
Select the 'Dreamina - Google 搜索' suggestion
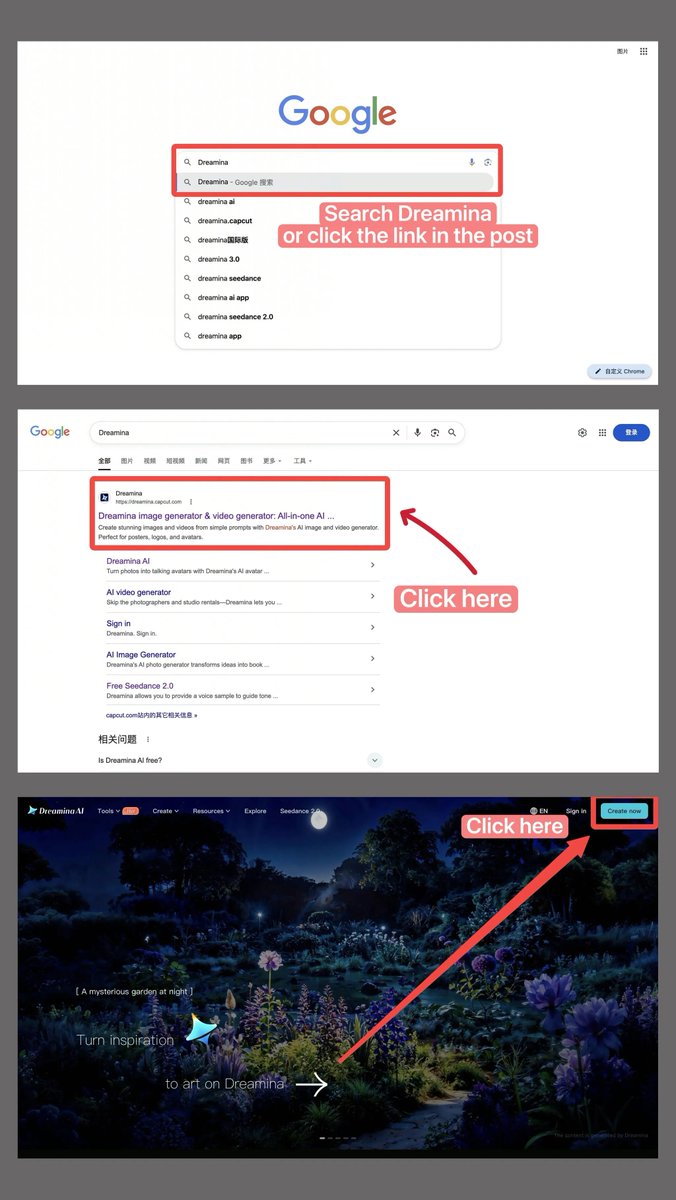[335, 182]
